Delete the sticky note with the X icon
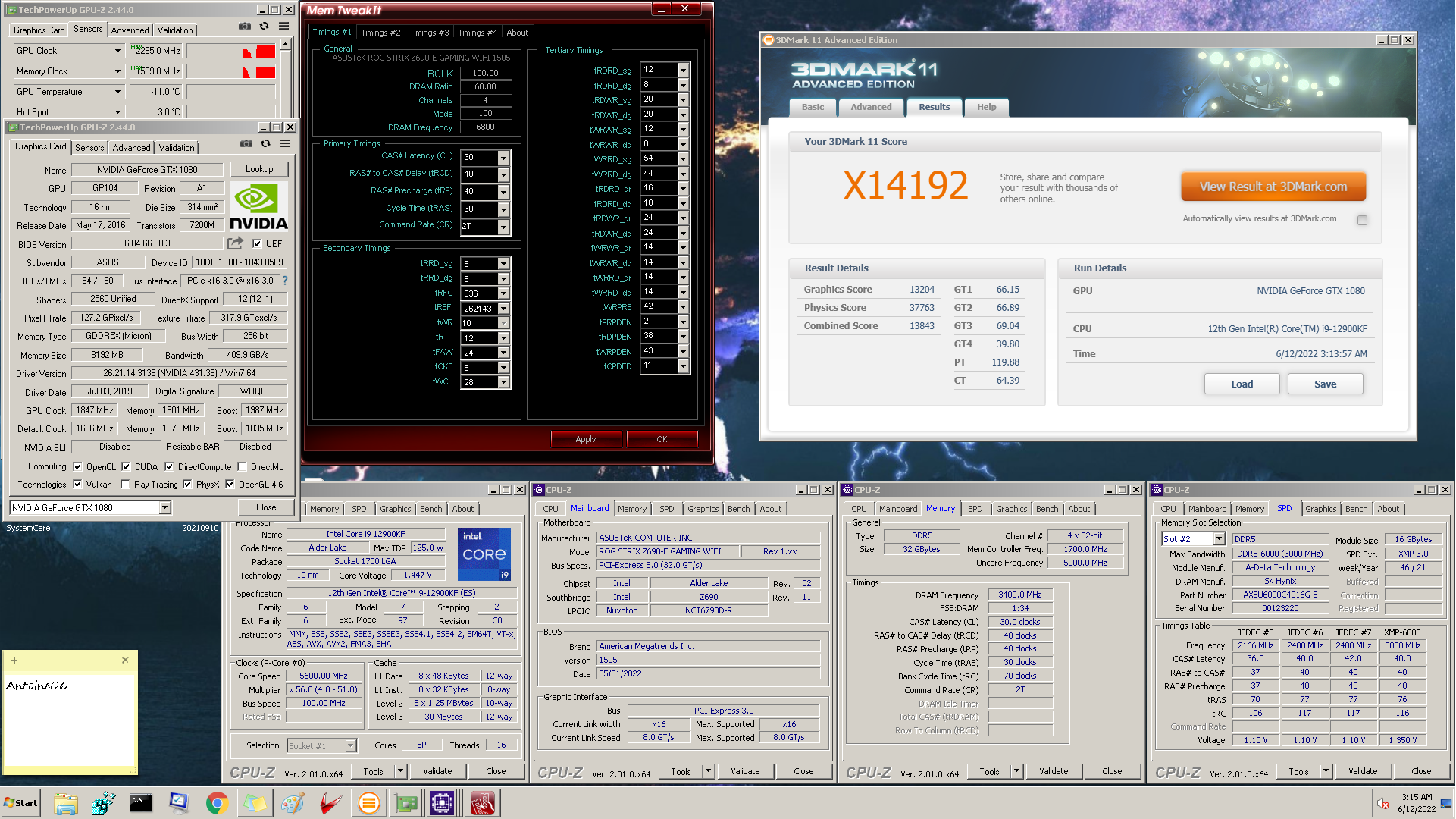Image resolution: width=1456 pixels, height=819 pixels. (125, 661)
